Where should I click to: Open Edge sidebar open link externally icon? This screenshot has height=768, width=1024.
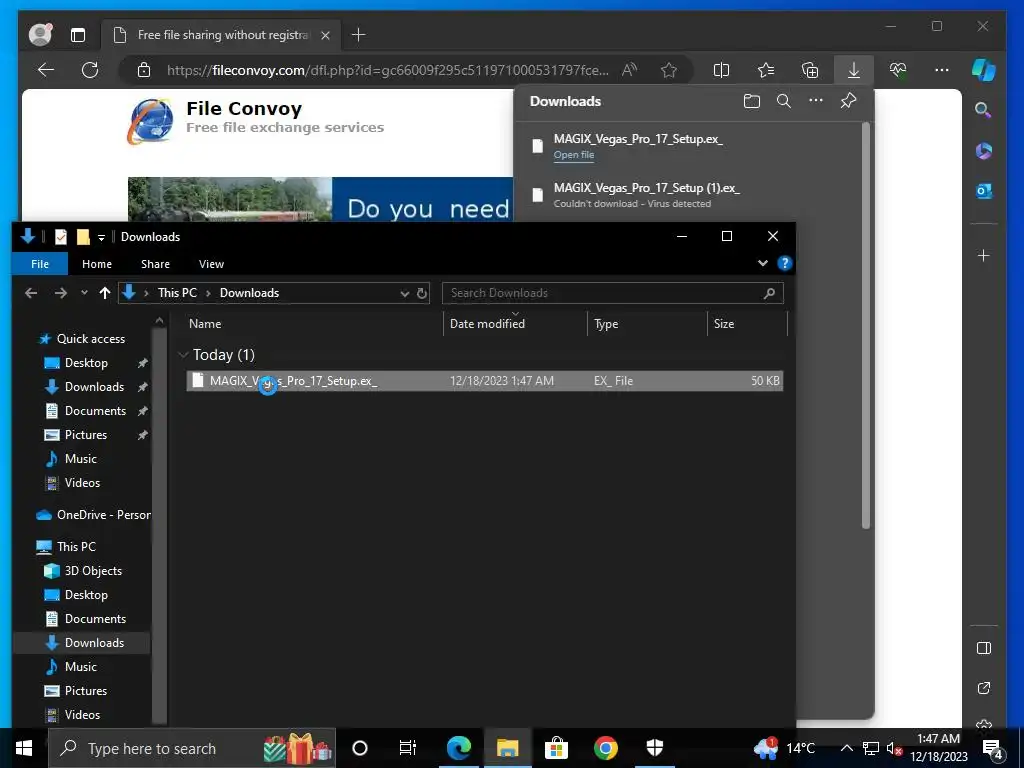(984, 688)
